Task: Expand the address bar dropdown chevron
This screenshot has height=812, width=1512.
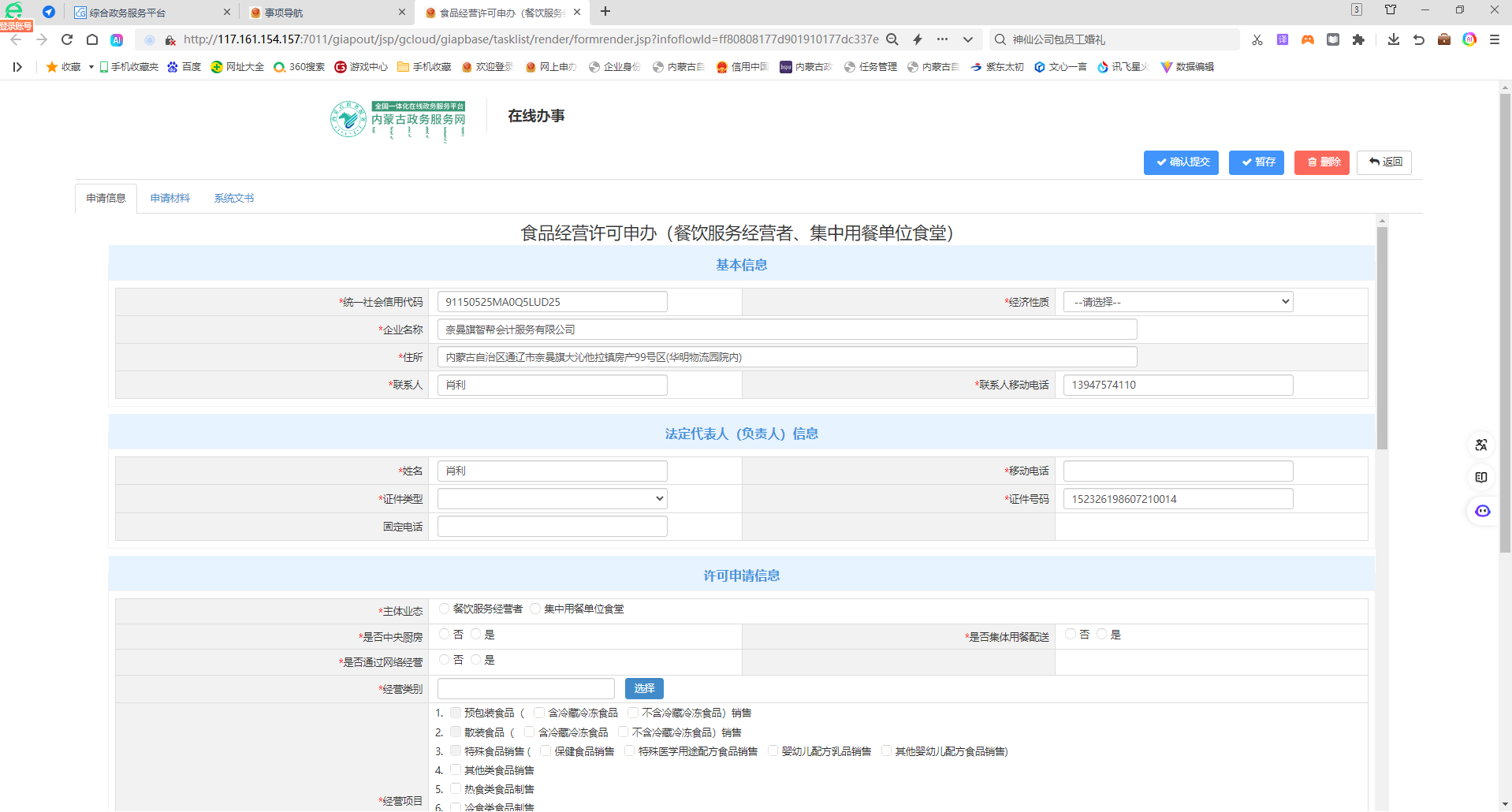Action: pyautogui.click(x=968, y=39)
